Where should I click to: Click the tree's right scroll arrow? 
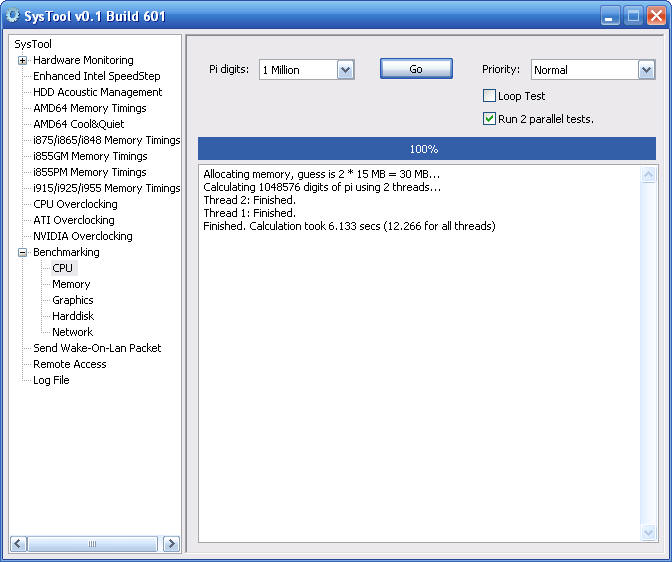[x=171, y=544]
